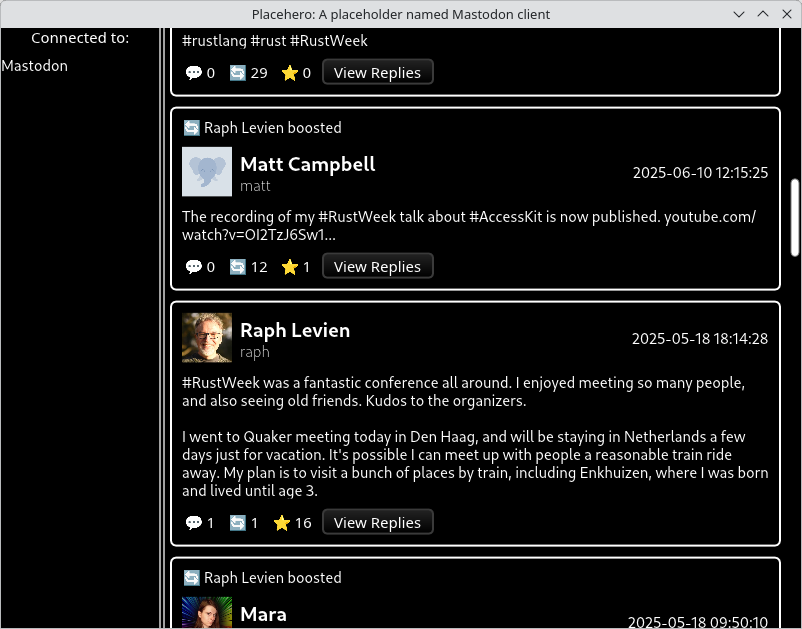The width and height of the screenshot is (802, 629).
Task: Open View Replies on the #rustlang post
Action: (x=377, y=72)
